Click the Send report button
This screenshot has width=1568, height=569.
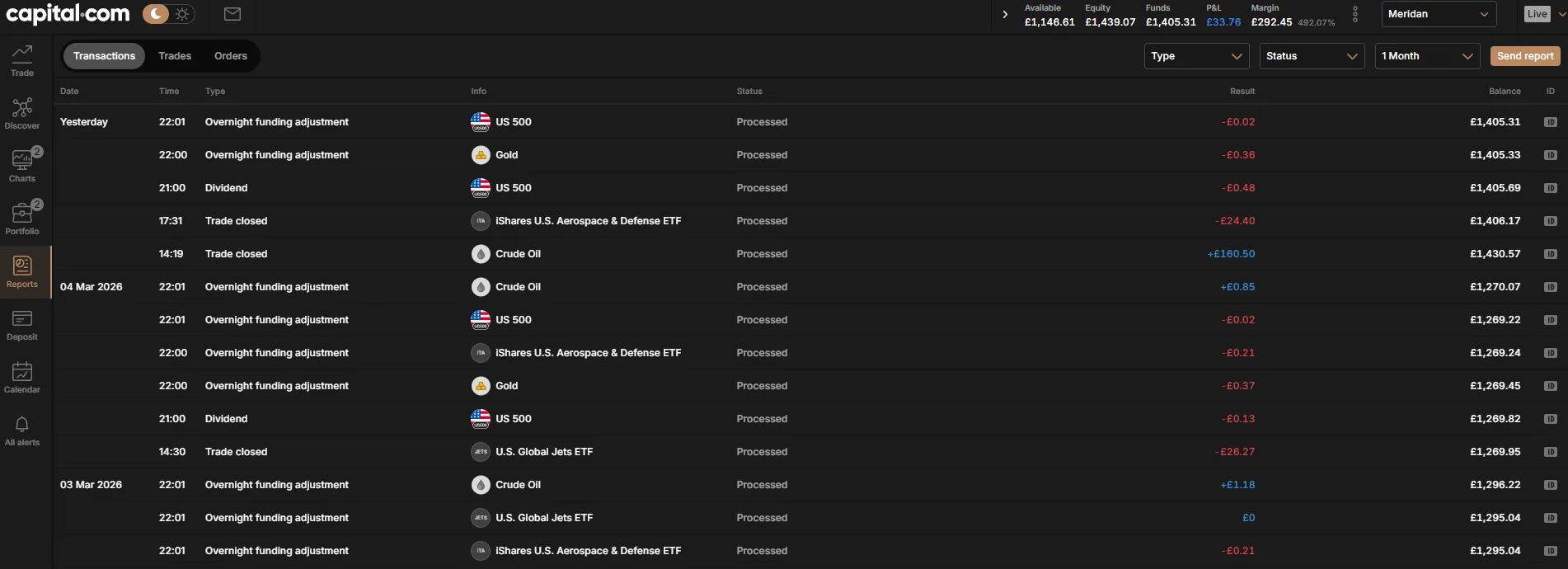pyautogui.click(x=1524, y=56)
